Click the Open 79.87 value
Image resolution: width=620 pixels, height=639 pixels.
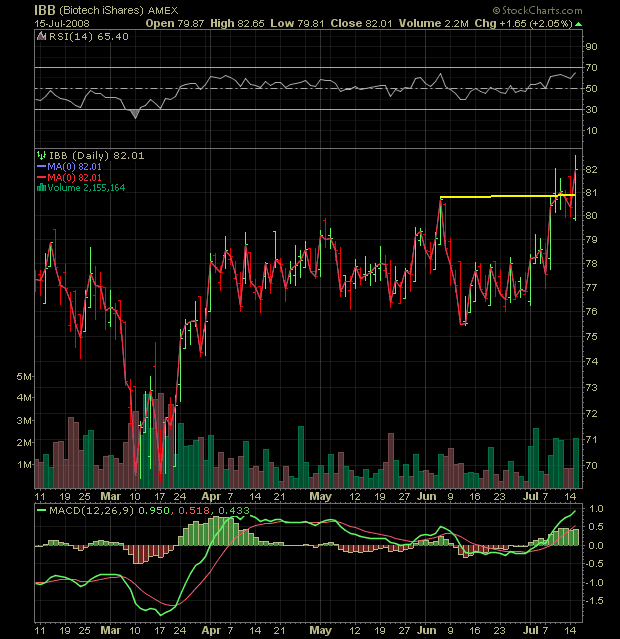(x=174, y=23)
